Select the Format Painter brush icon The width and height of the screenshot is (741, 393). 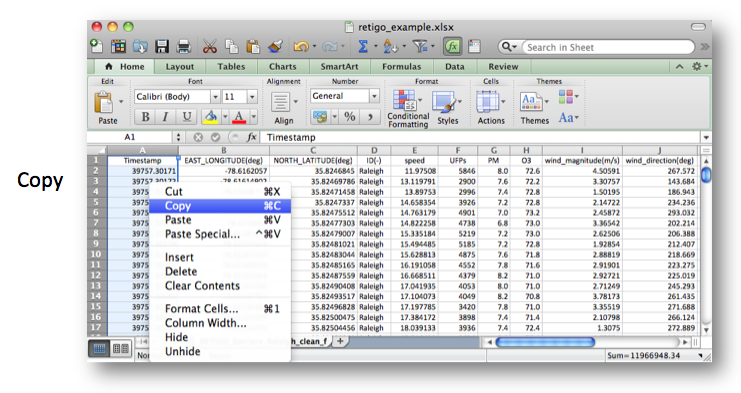(x=275, y=46)
